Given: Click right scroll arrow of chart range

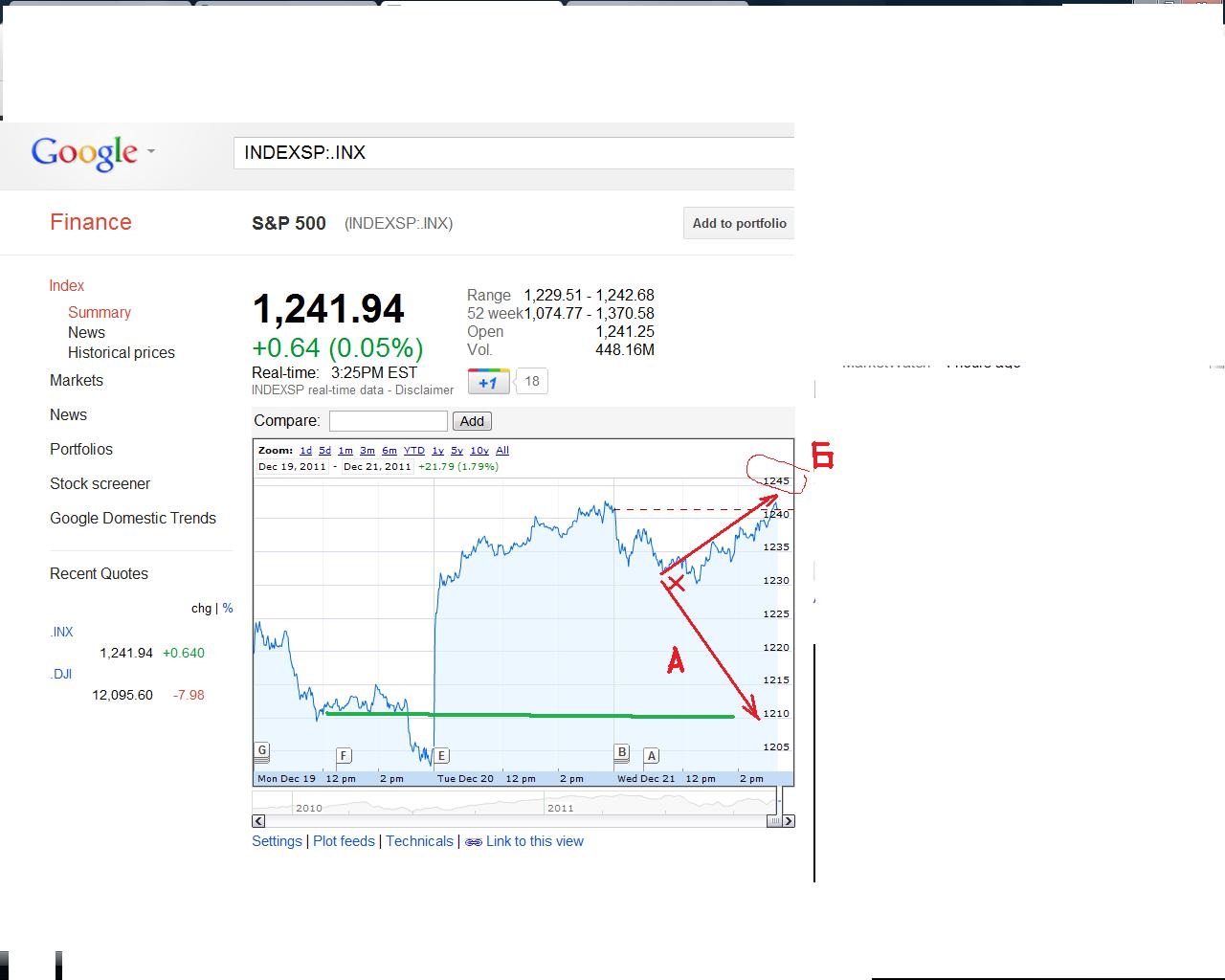Looking at the screenshot, I should [x=789, y=821].
